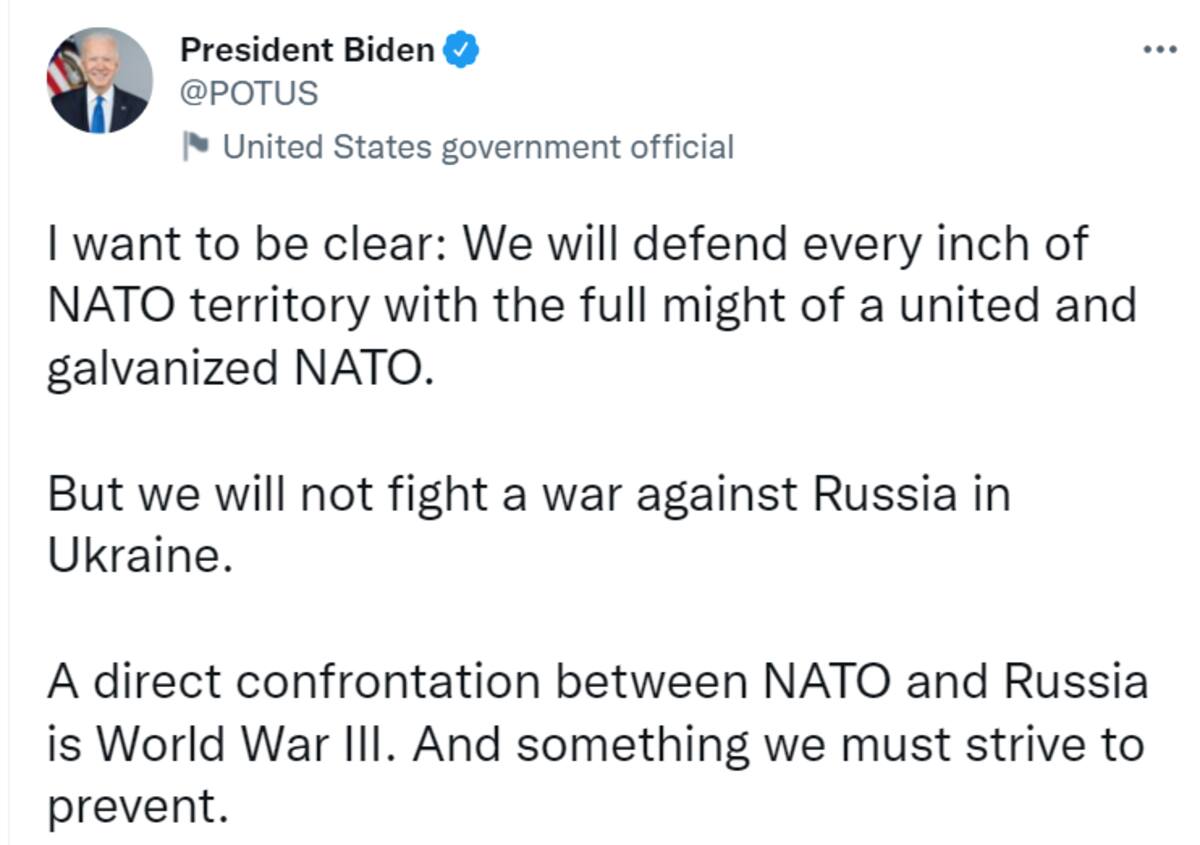
Task: Click the blue verified checkmark badge
Action: 461,49
